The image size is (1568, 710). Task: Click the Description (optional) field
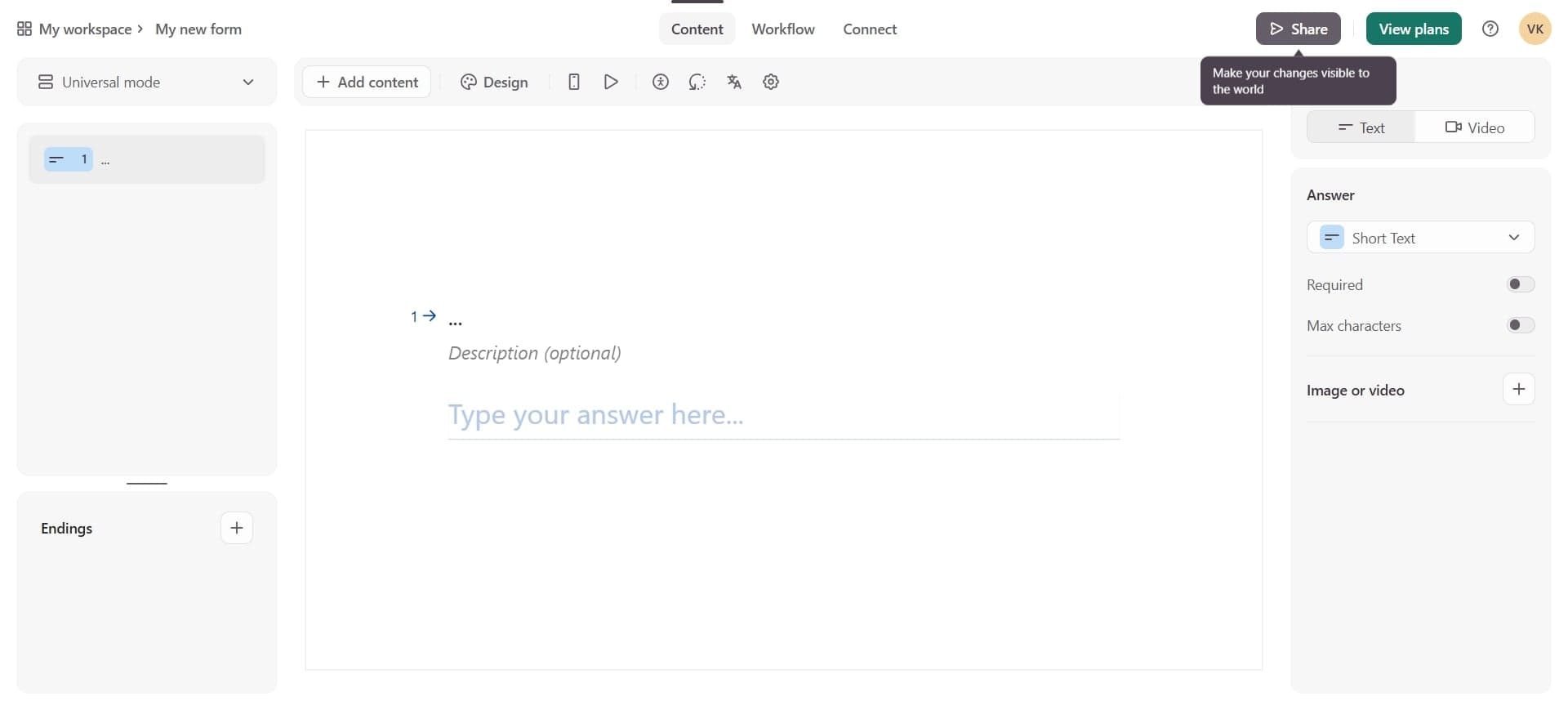pyautogui.click(x=535, y=353)
